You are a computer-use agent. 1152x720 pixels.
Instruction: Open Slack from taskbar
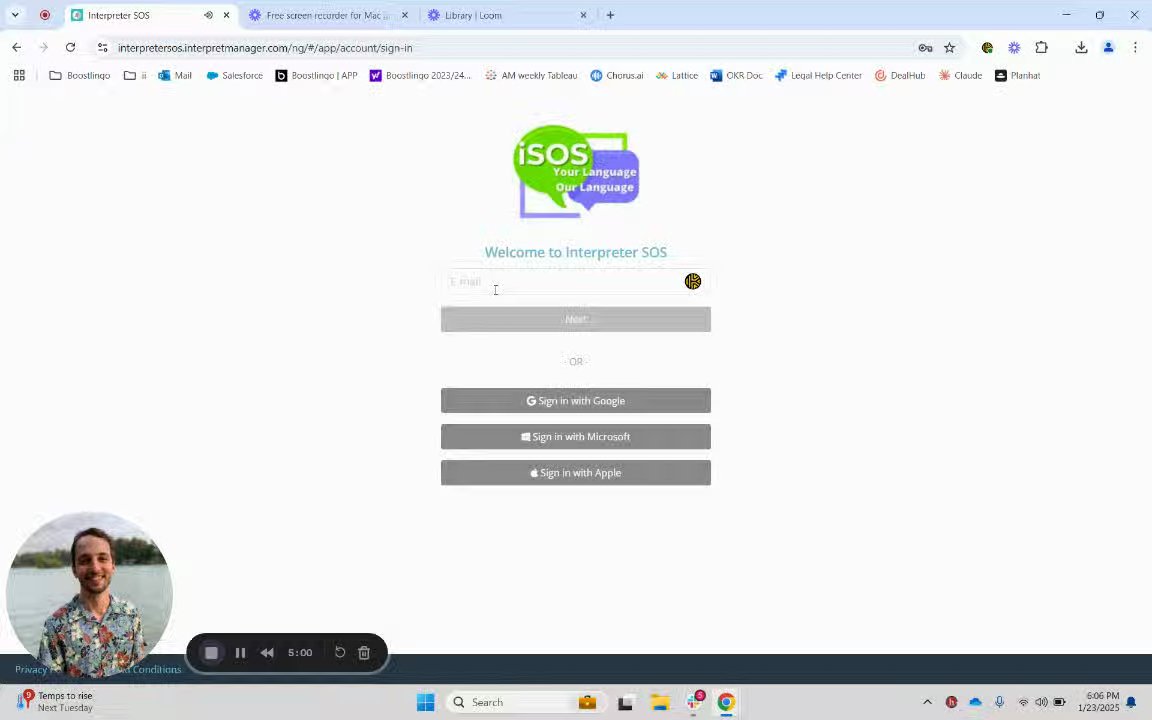pyautogui.click(x=695, y=702)
